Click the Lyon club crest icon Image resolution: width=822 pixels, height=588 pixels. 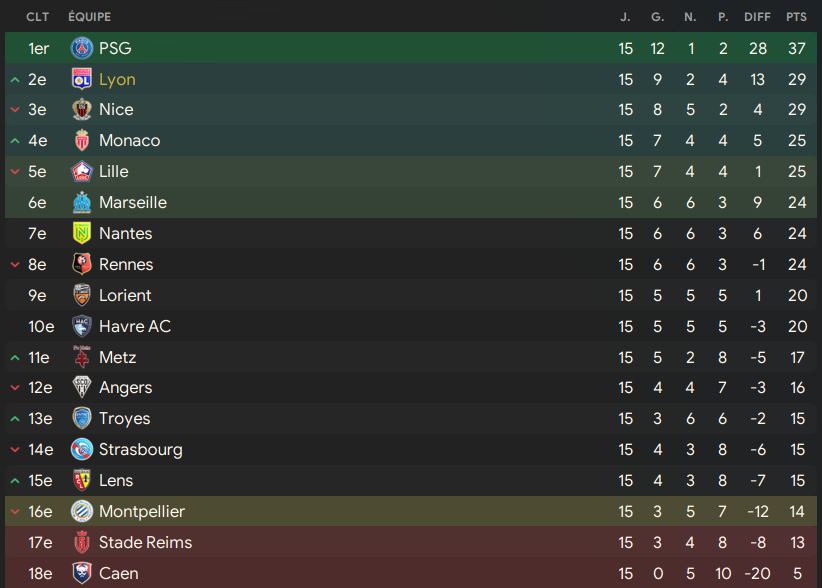82,79
